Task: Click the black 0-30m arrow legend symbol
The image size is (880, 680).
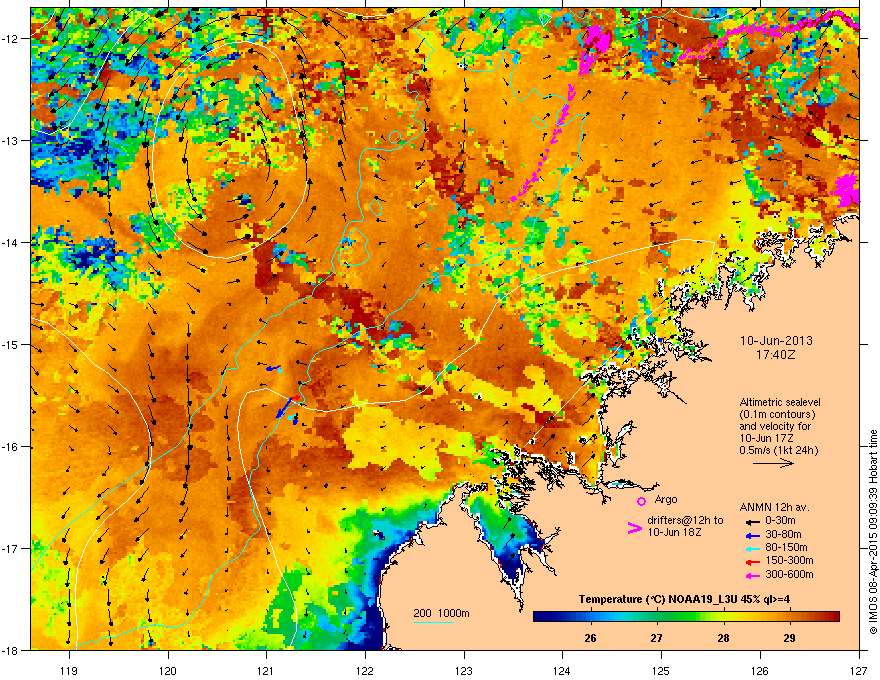Action: (x=753, y=521)
